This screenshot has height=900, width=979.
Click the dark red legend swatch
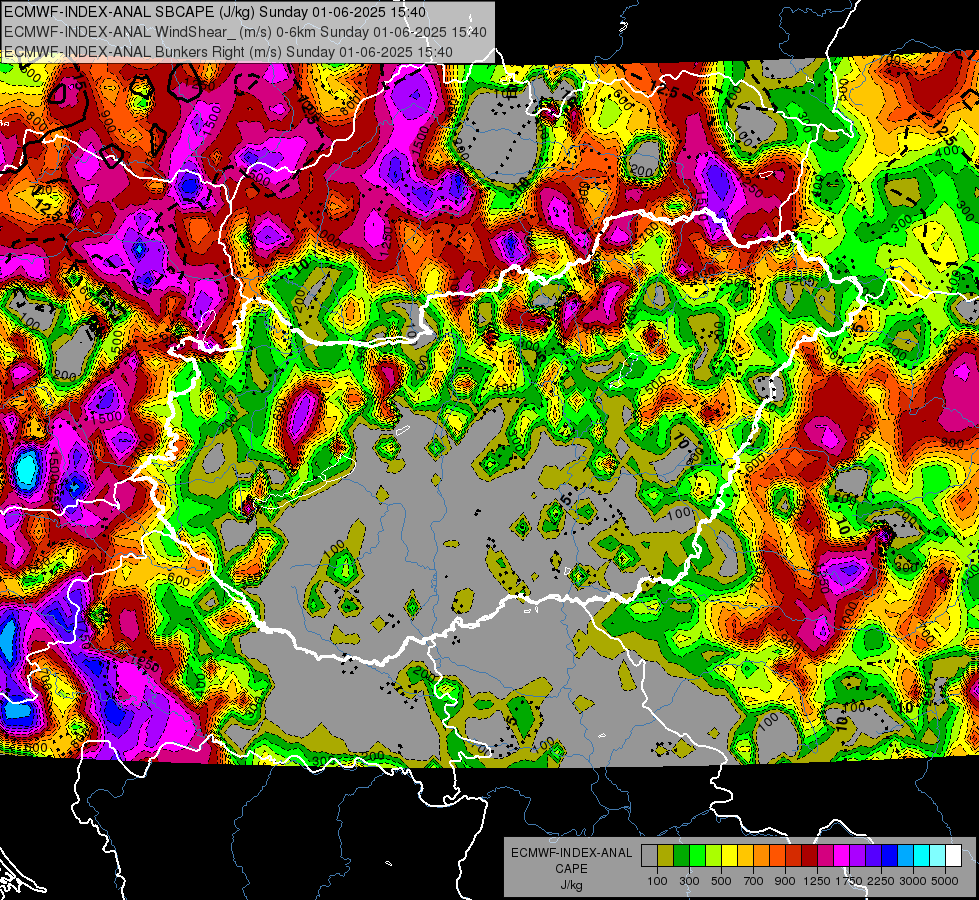[810, 856]
